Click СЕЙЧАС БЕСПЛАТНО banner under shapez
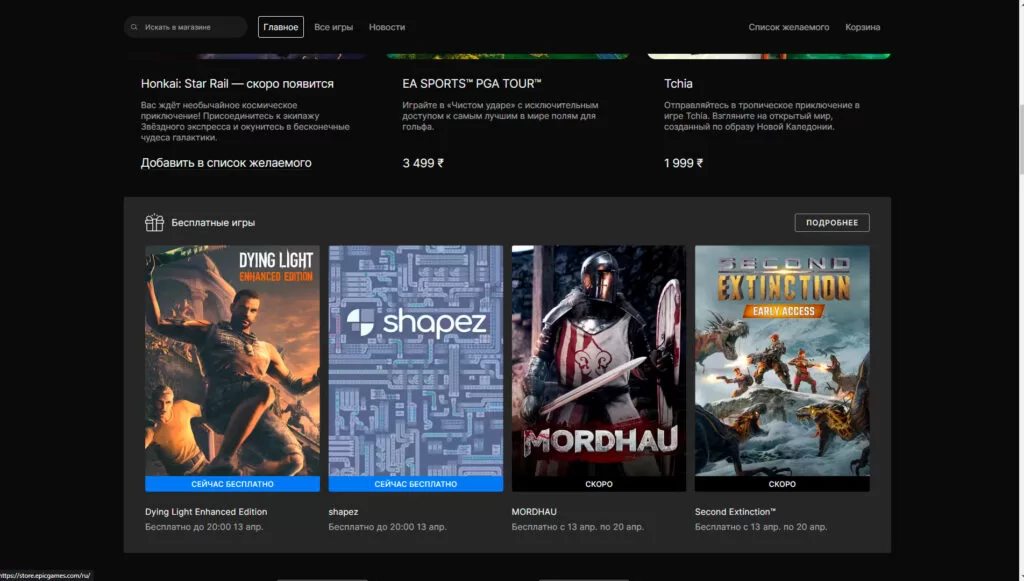 [x=415, y=484]
